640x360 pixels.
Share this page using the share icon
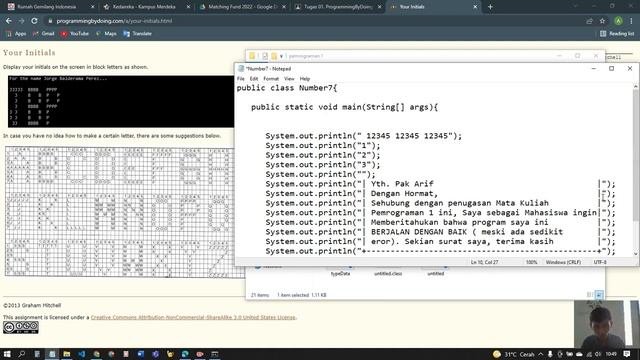589,21
